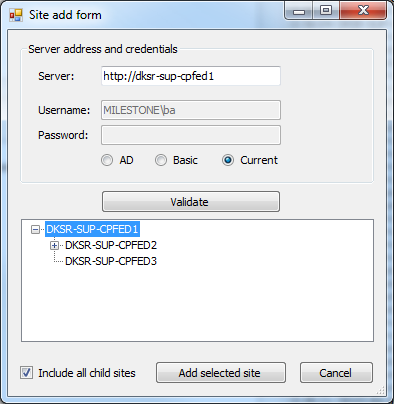Select the AD authentication radio button
The width and height of the screenshot is (394, 404).
tap(107, 160)
